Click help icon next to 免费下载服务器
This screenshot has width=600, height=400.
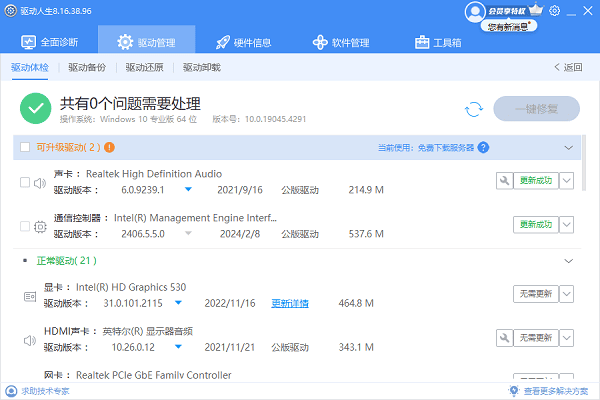pos(483,147)
